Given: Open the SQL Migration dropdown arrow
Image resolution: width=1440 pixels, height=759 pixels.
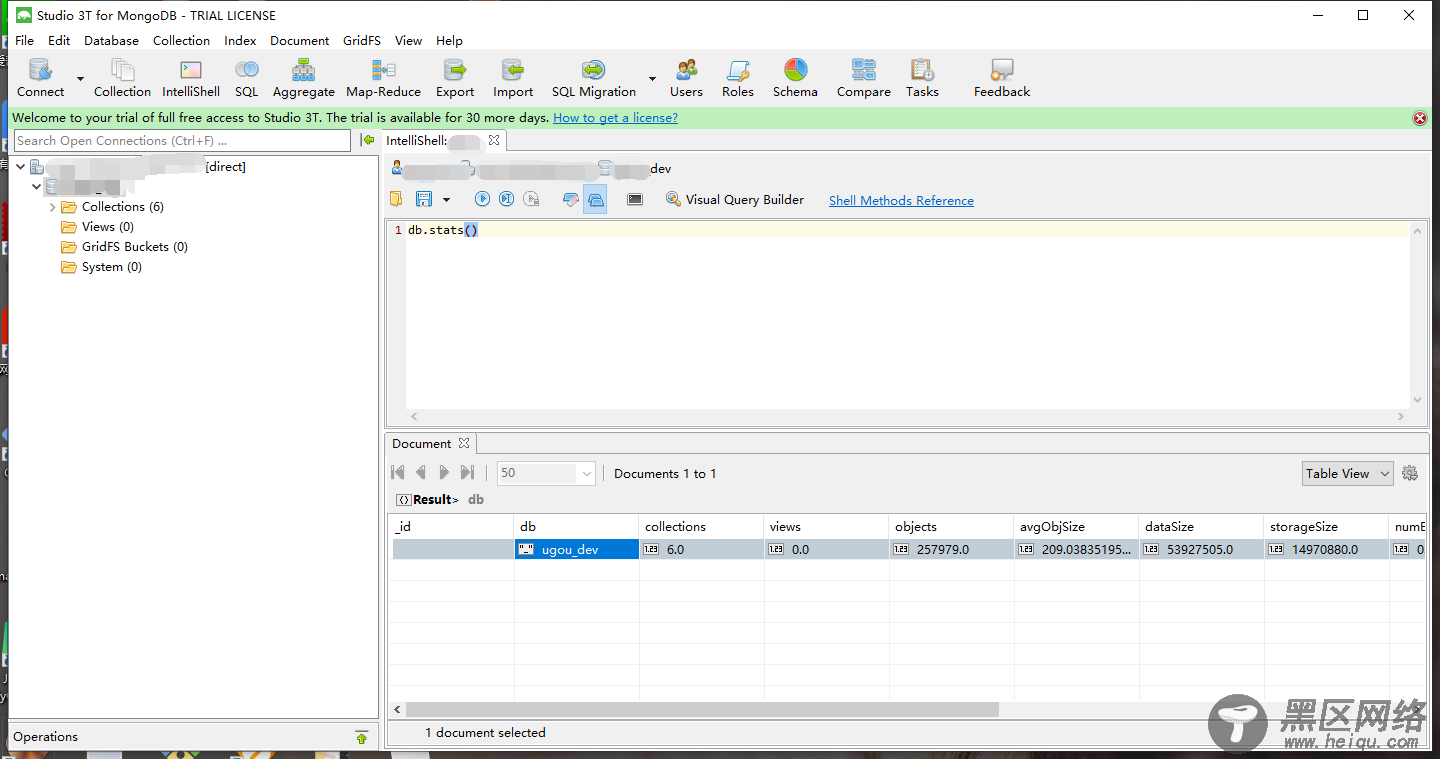Looking at the screenshot, I should (x=652, y=78).
